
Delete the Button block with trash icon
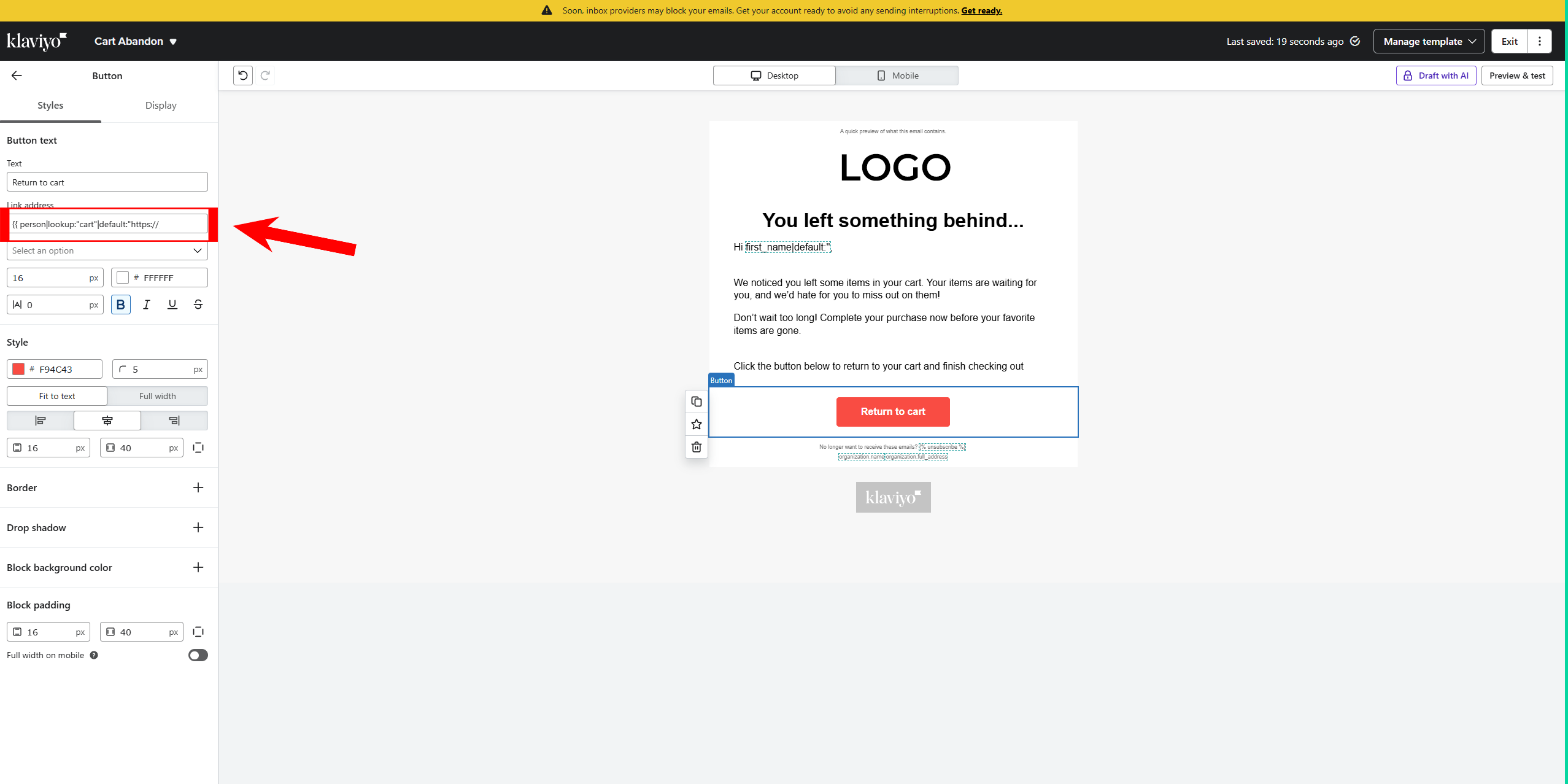[x=696, y=447]
